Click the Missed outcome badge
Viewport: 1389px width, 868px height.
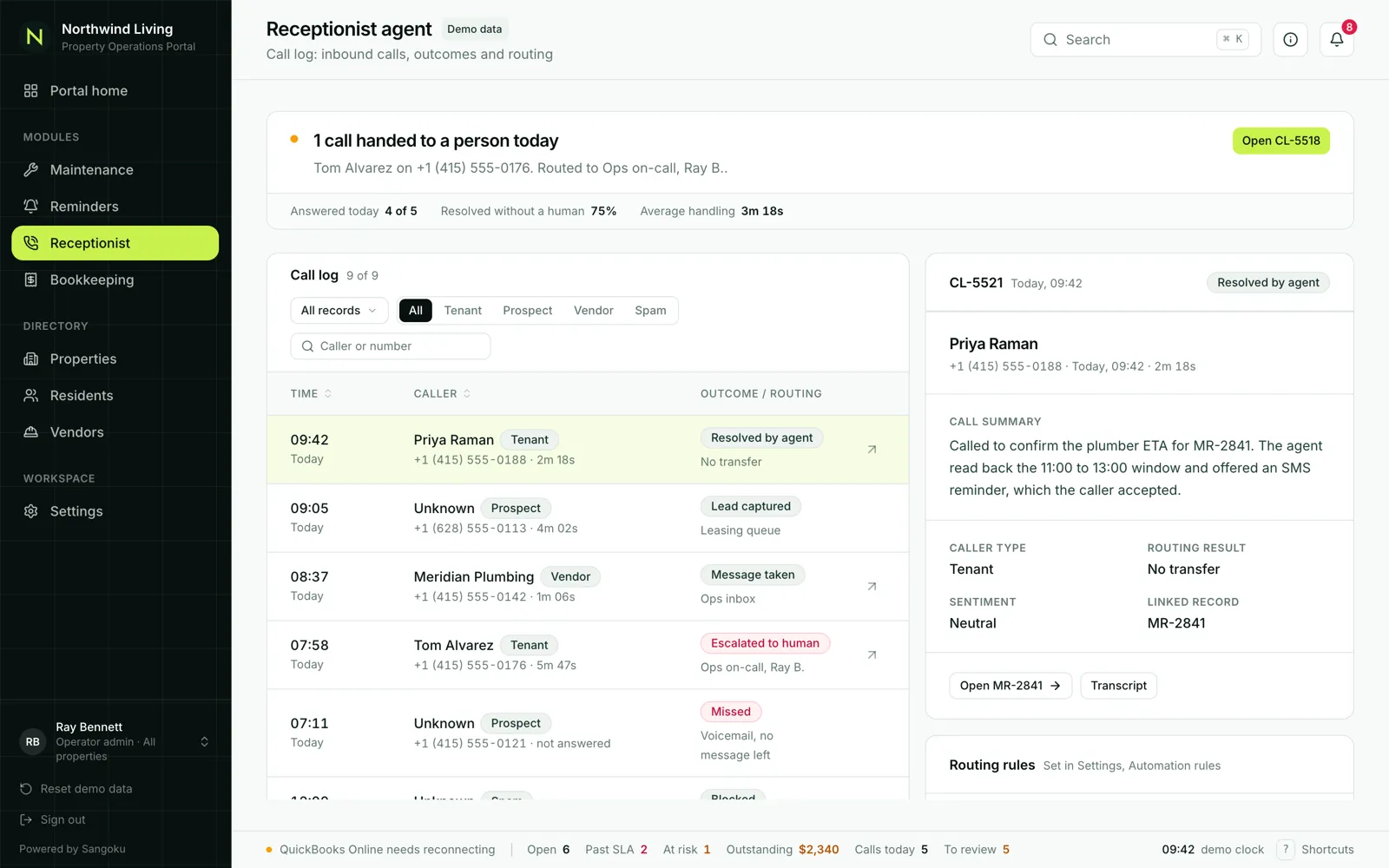[x=731, y=712]
